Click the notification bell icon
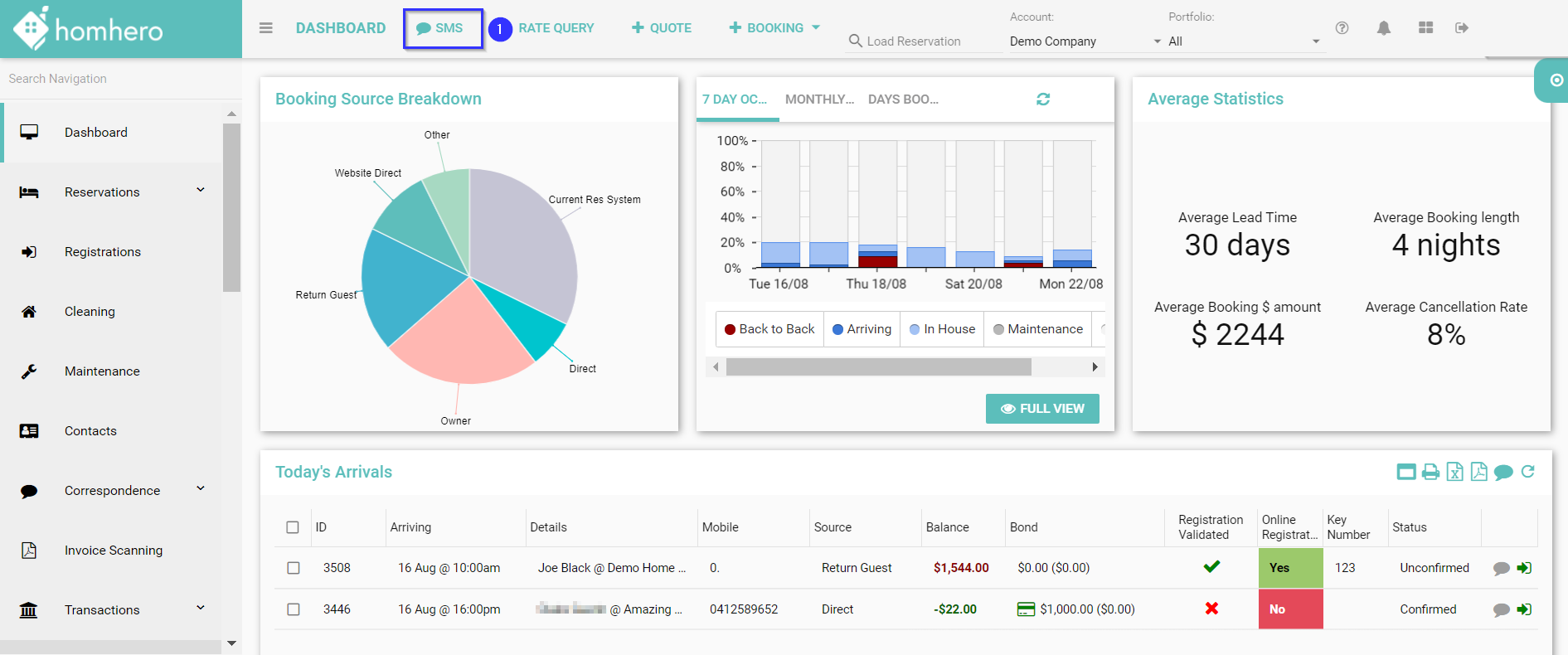This screenshot has height=655, width=1568. pos(1383,28)
